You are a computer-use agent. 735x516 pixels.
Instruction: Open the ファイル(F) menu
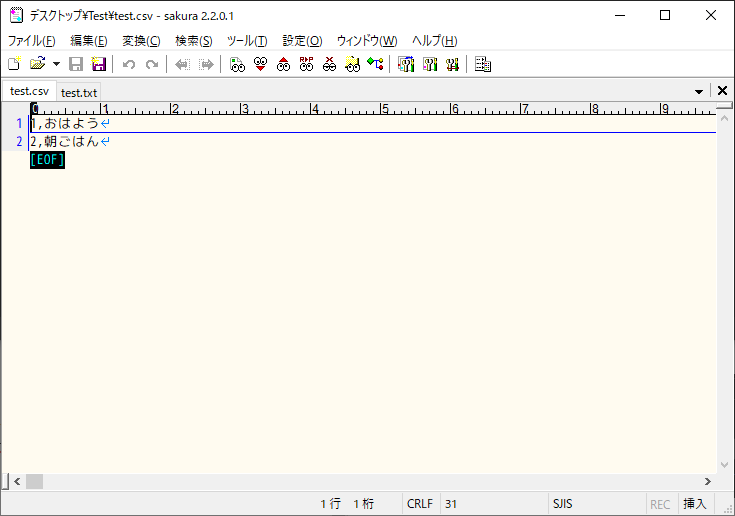(x=31, y=41)
